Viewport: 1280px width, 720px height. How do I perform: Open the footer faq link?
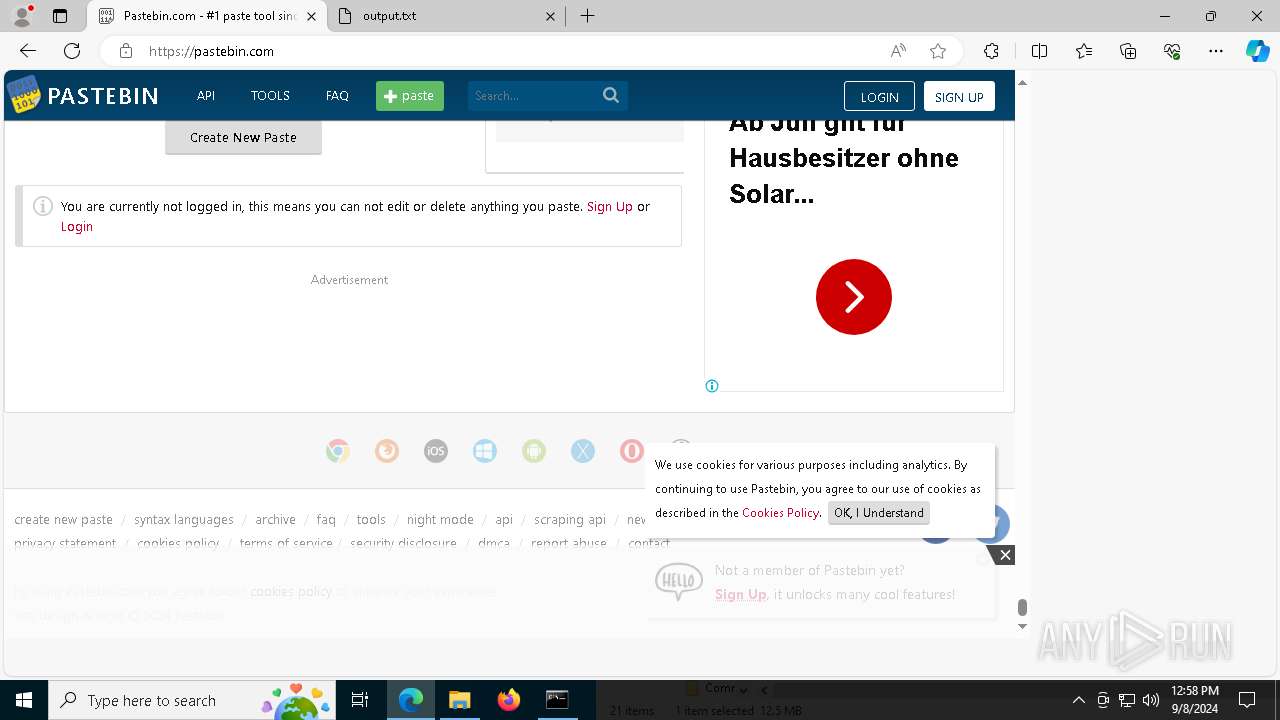[x=326, y=519]
